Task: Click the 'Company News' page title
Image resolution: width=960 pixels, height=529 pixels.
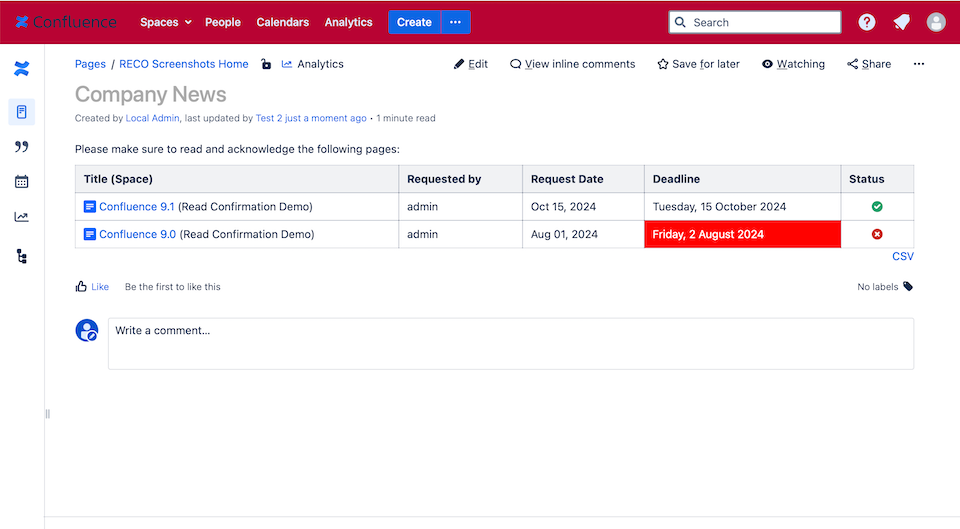Action: click(x=151, y=94)
